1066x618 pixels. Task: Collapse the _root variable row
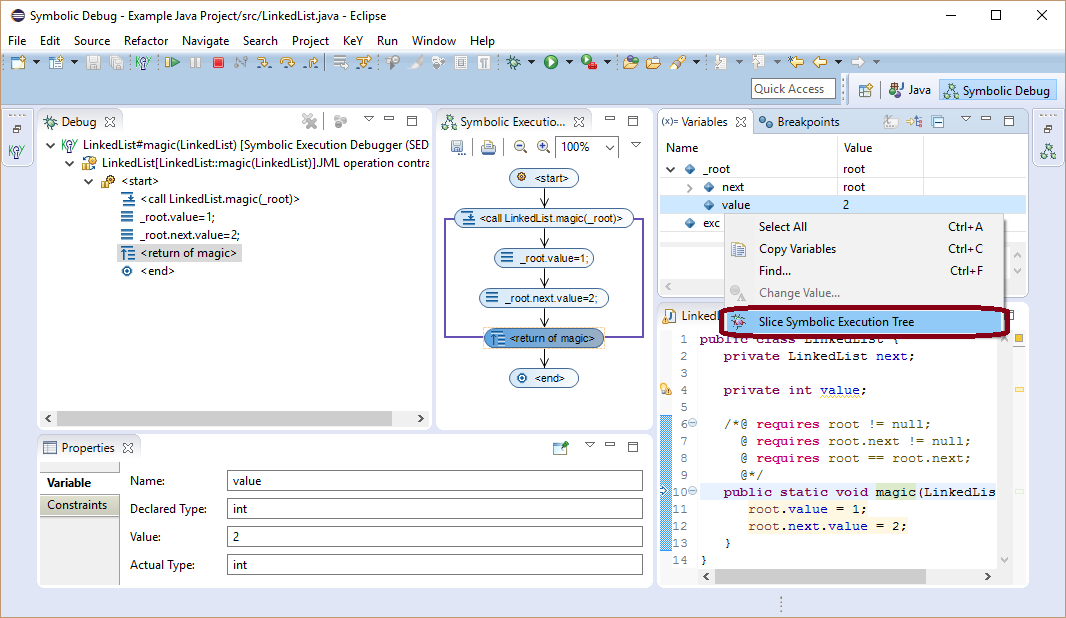(x=671, y=169)
